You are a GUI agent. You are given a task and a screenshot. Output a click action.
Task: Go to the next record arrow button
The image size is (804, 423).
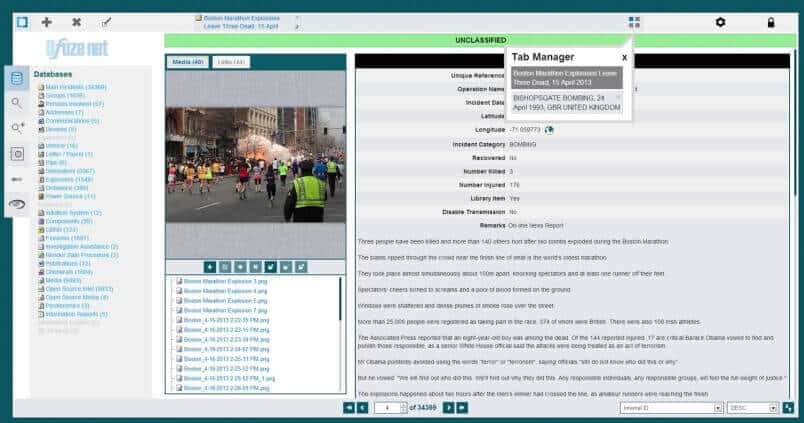[449, 408]
